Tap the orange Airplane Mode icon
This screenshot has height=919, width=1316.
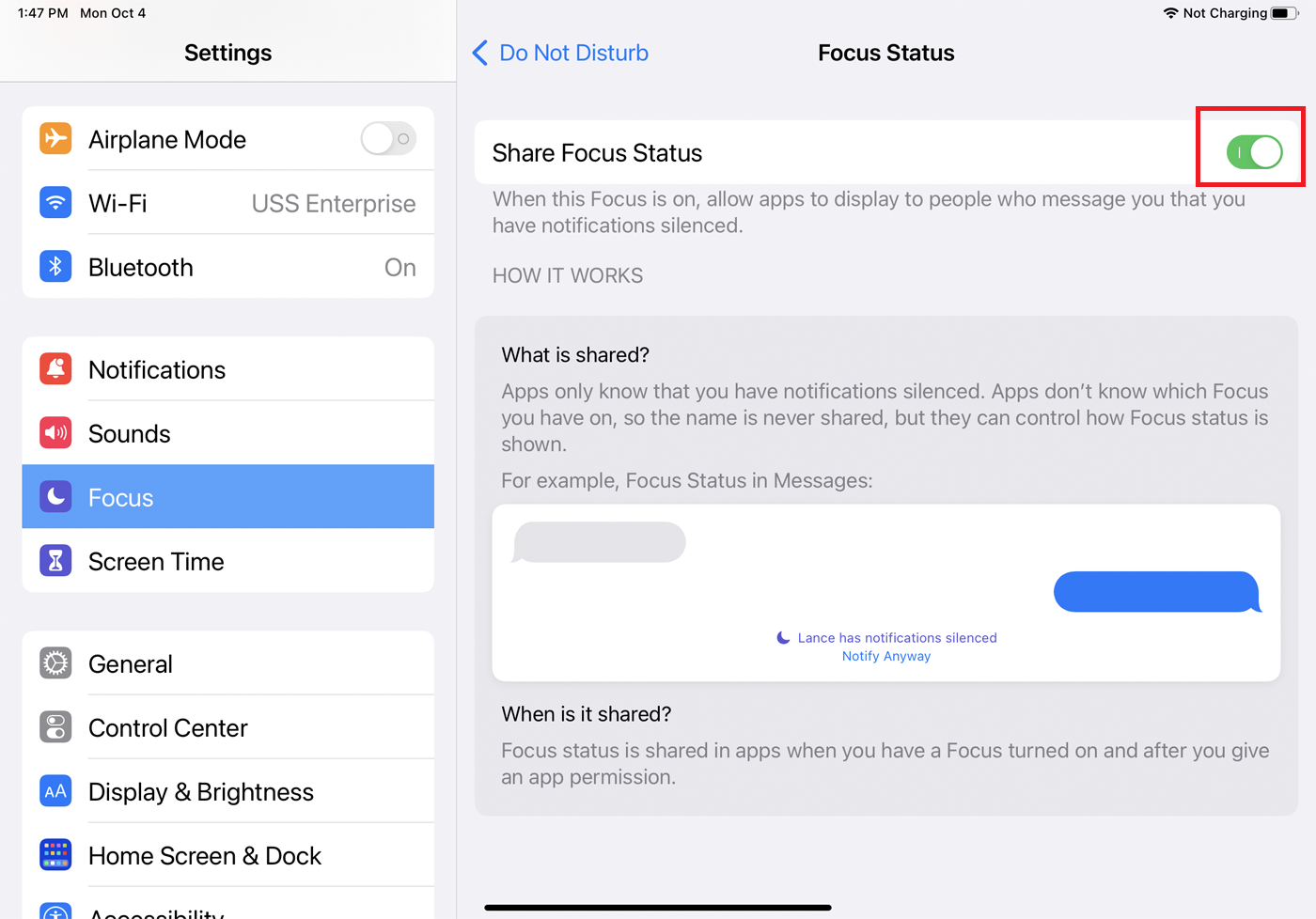coord(55,138)
